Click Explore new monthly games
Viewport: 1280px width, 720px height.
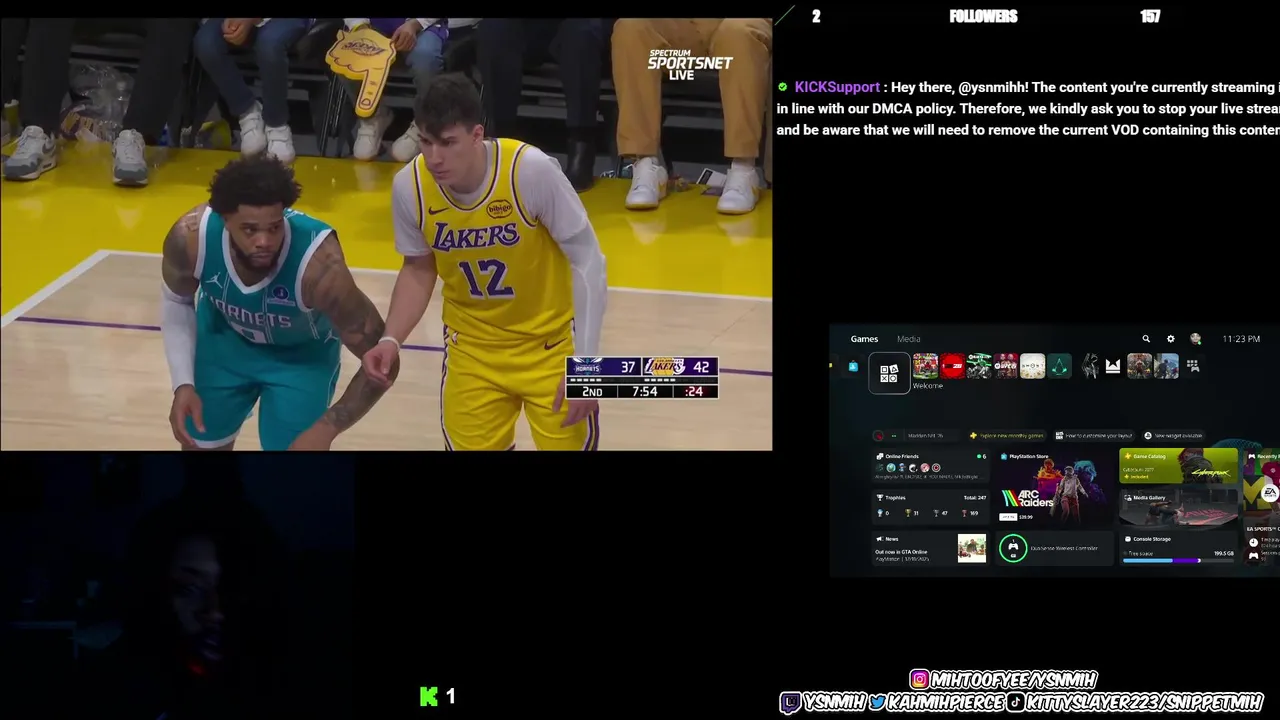point(1007,436)
